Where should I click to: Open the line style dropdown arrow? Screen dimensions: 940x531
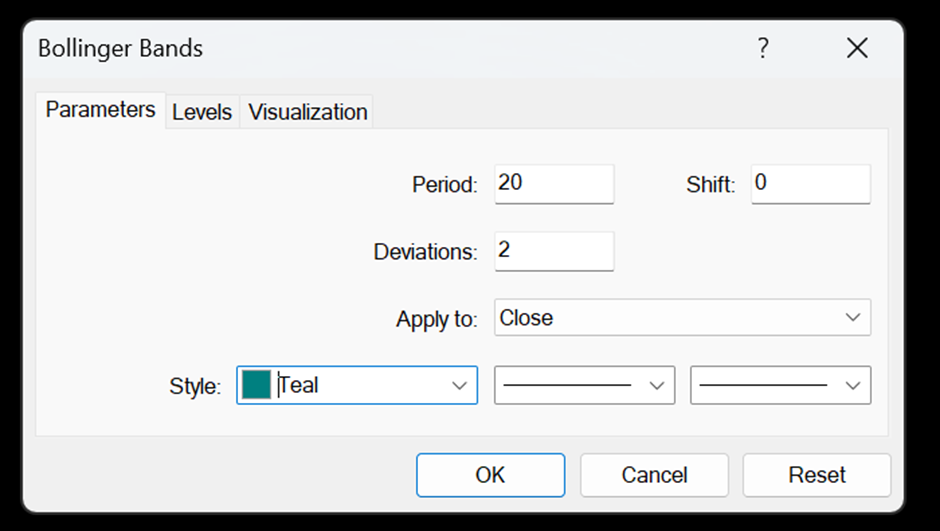tap(657, 385)
